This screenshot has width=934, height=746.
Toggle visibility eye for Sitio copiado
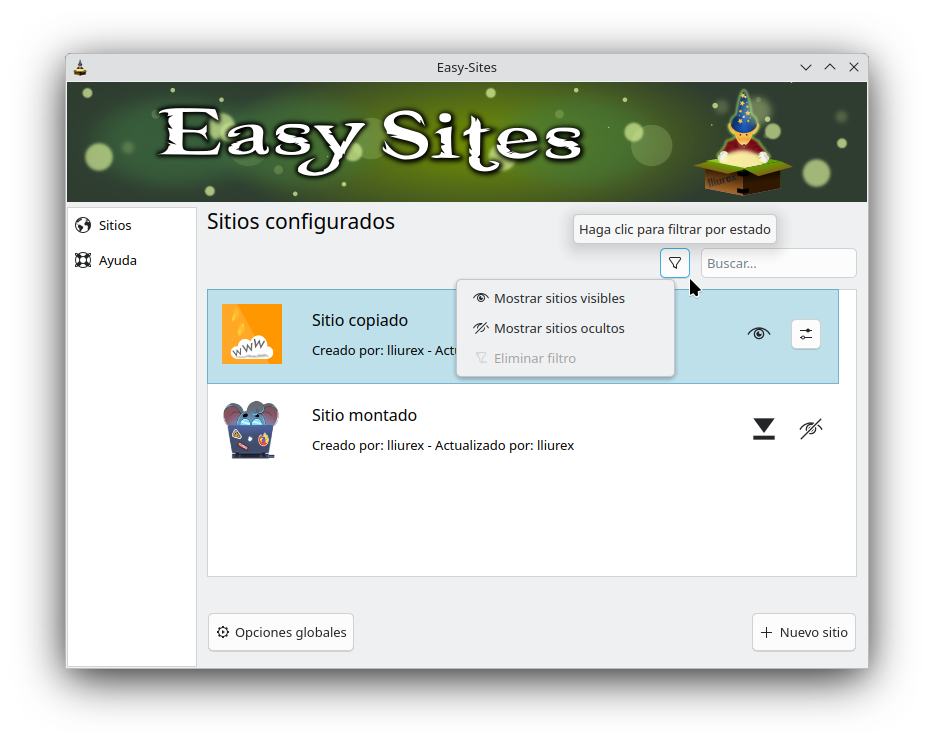pos(759,334)
